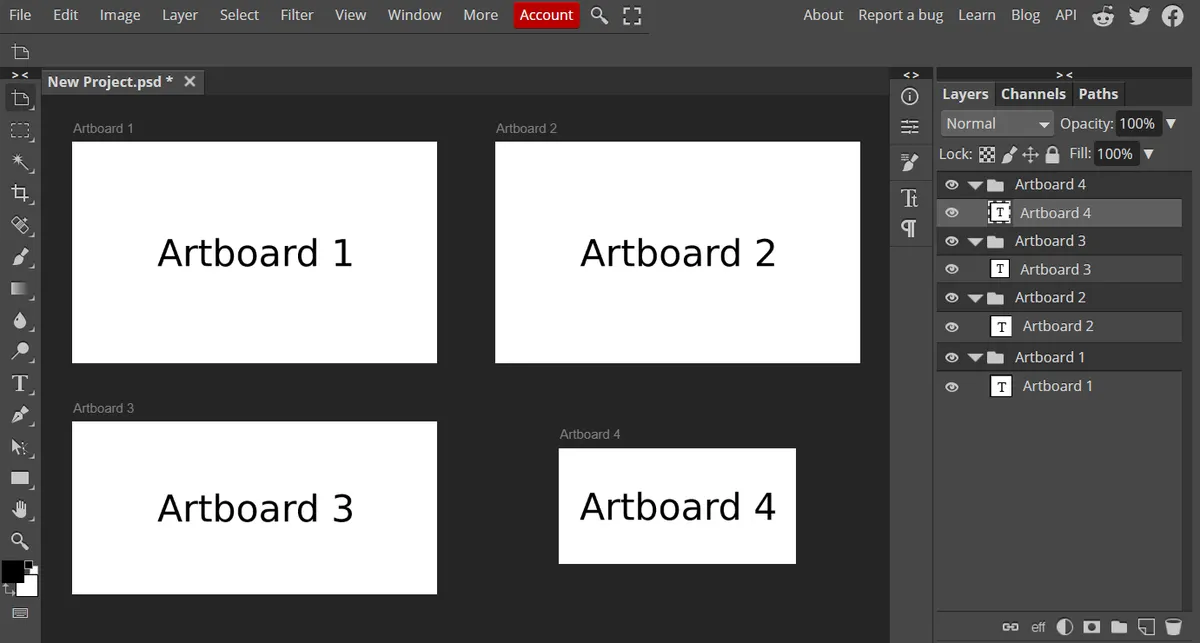Open the Twitter icon link
Image resolution: width=1200 pixels, height=643 pixels.
coord(1138,15)
